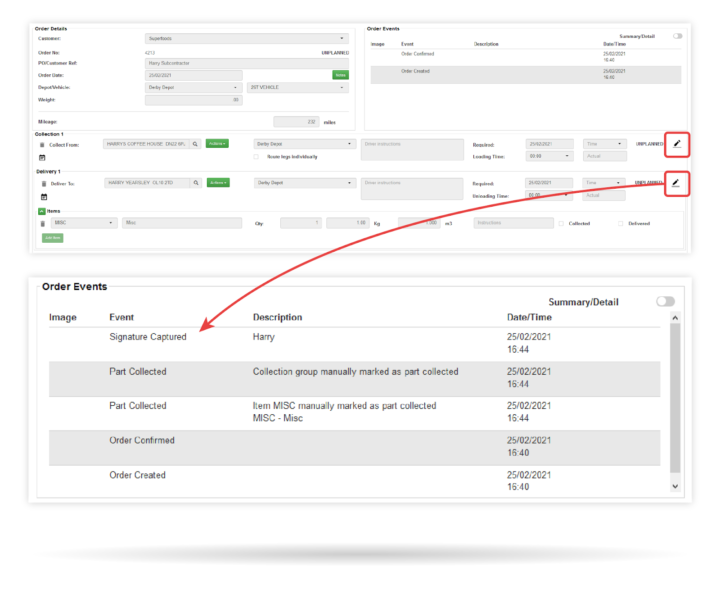Click the Collection 1 Actual time field
720x589 pixels.
605,156
